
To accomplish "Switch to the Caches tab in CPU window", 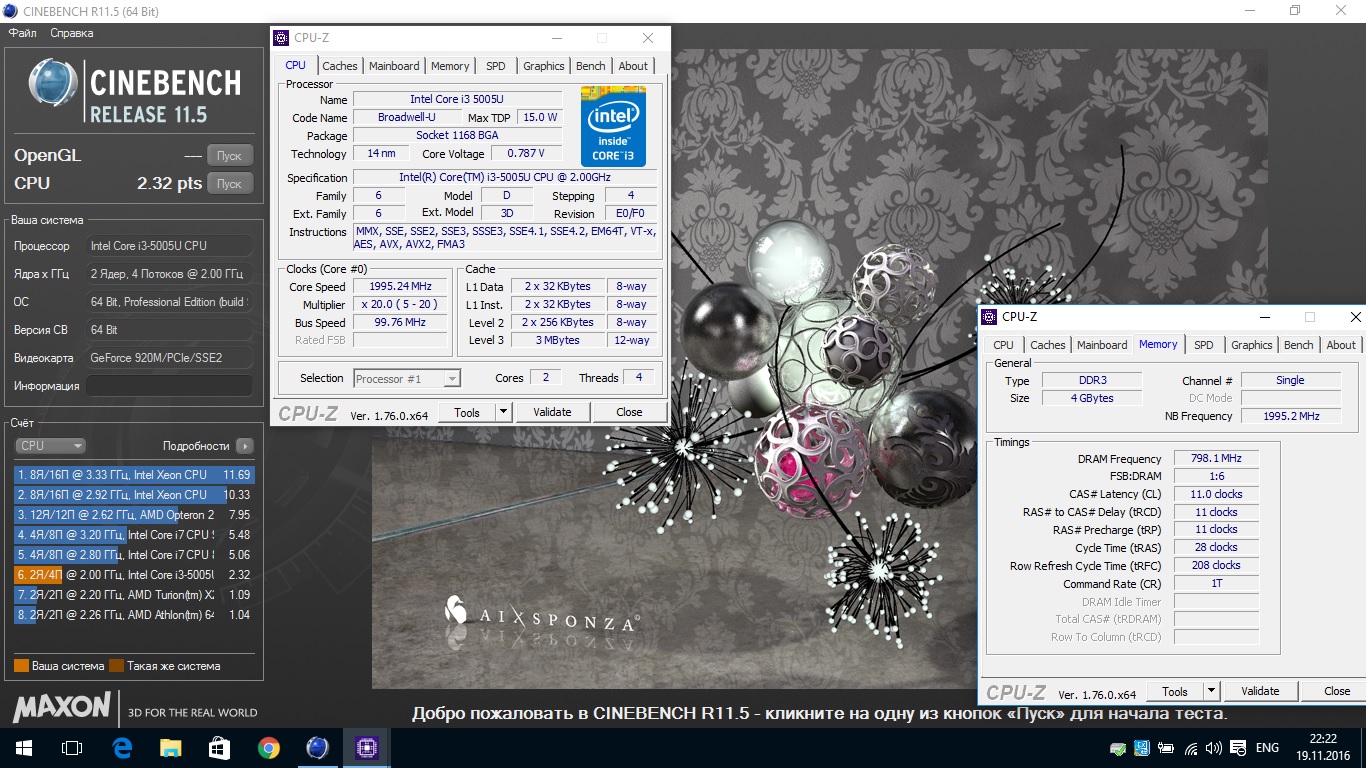I will point(340,66).
